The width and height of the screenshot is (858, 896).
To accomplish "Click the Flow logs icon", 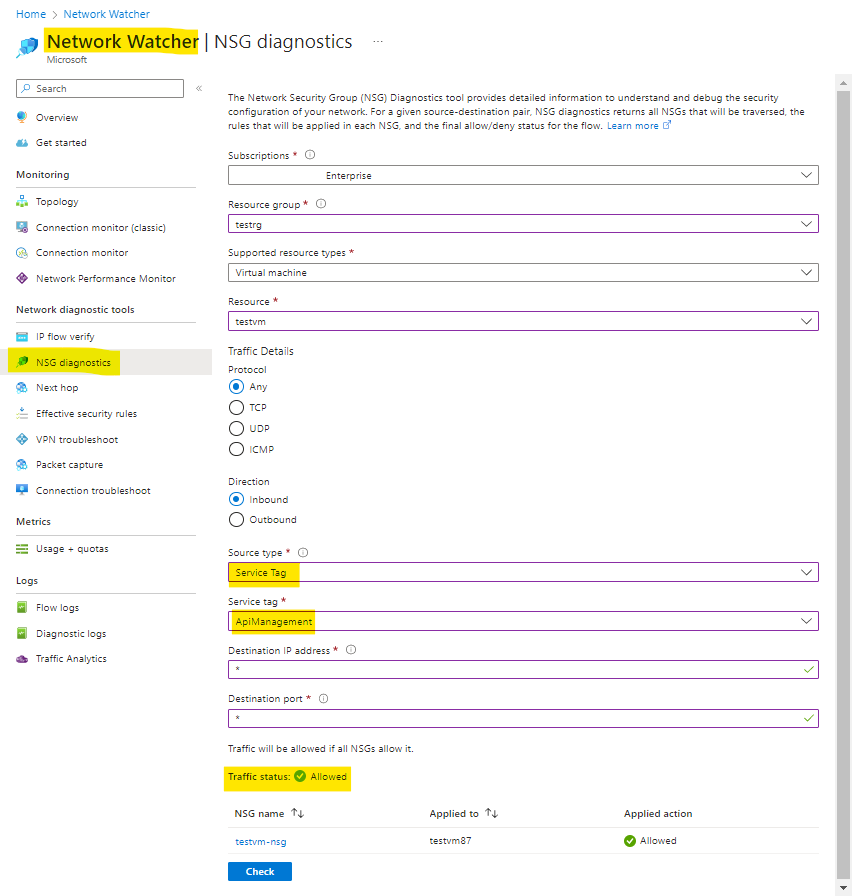I will coord(22,607).
